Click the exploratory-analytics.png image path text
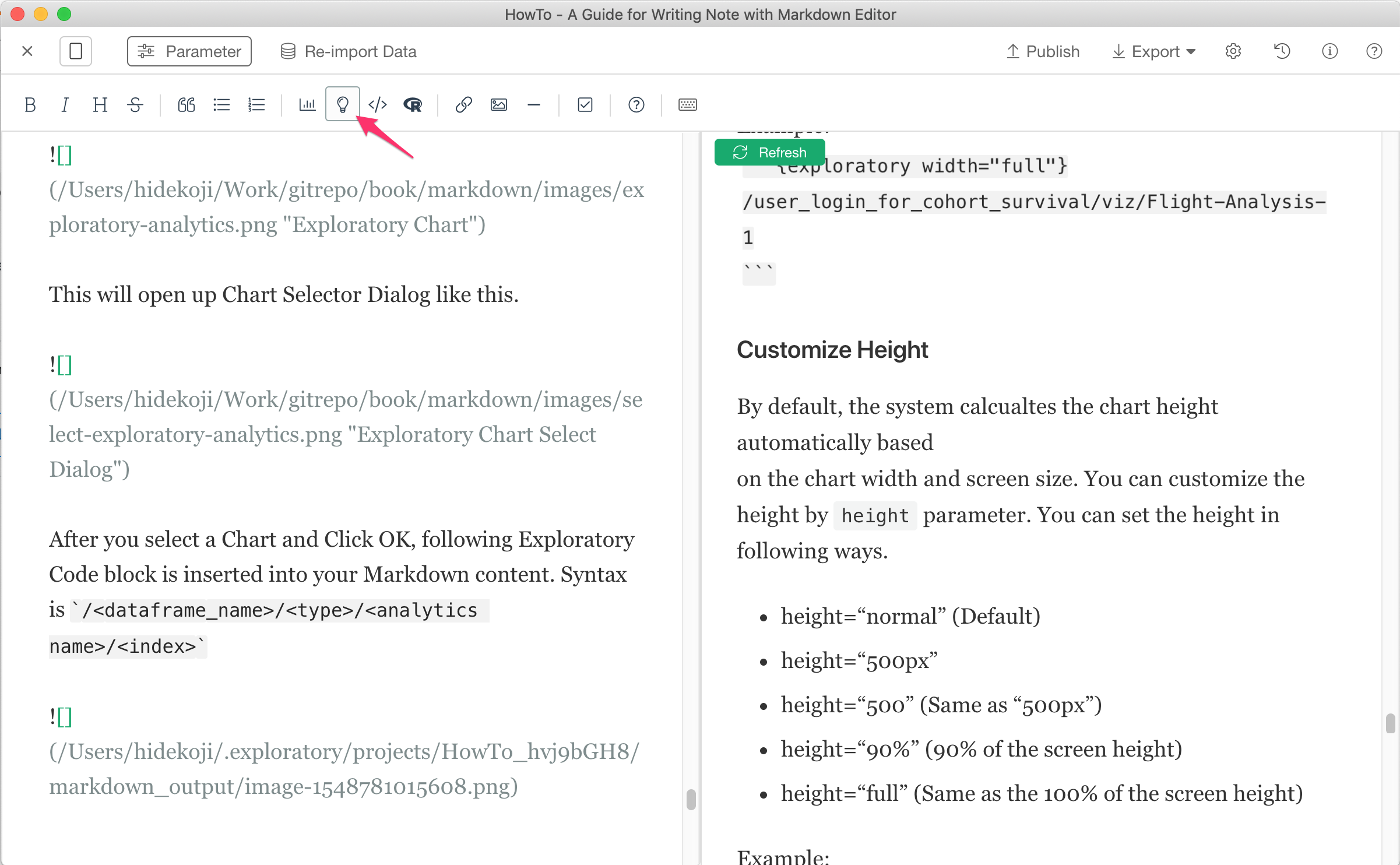Image resolution: width=1400 pixels, height=865 pixels. click(x=346, y=207)
